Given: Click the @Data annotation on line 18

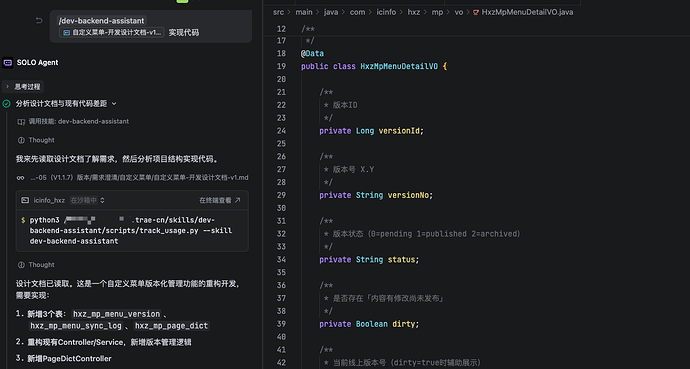Looking at the screenshot, I should [x=312, y=54].
